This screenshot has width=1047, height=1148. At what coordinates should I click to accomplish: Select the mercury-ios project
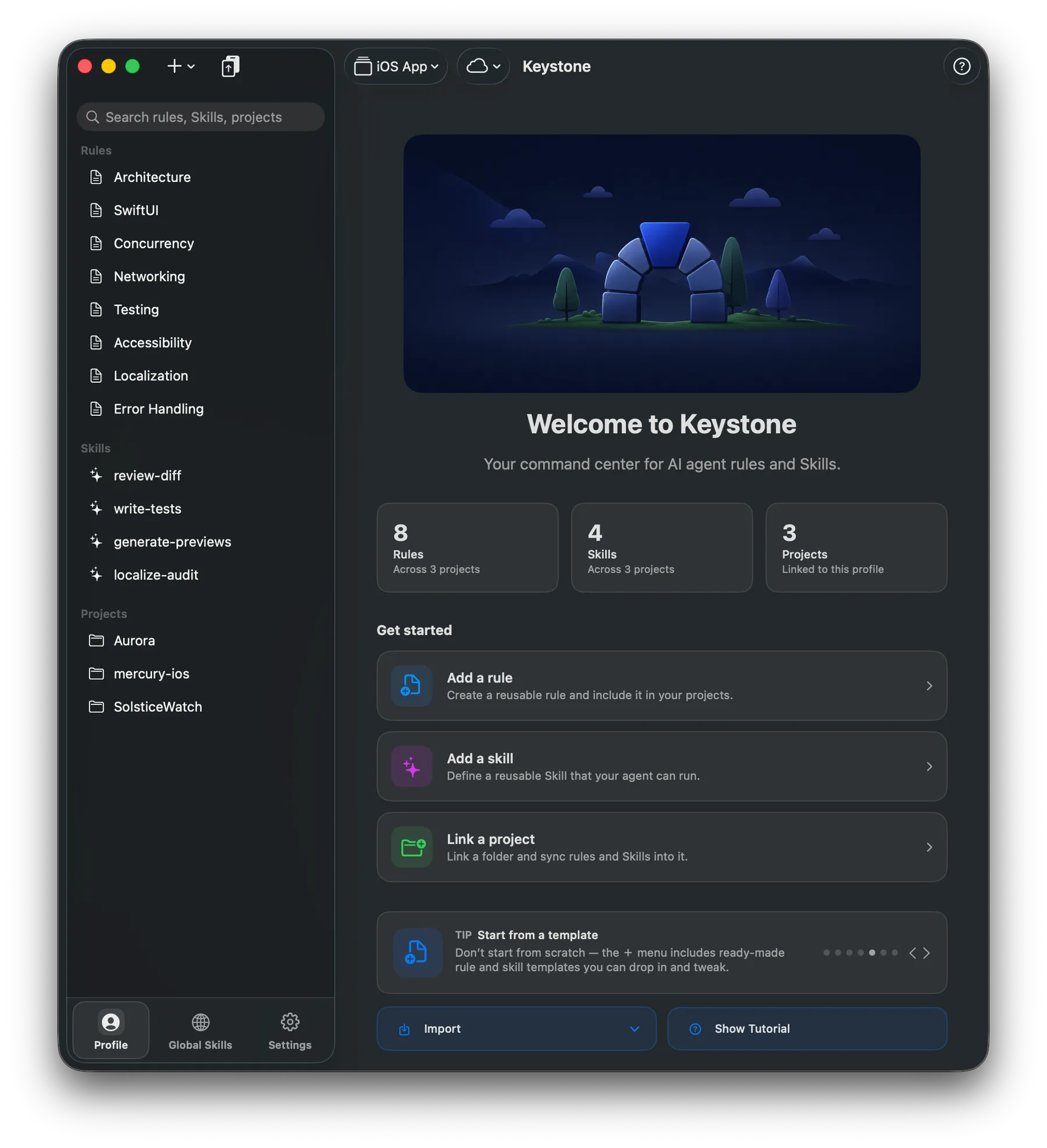pos(201,674)
